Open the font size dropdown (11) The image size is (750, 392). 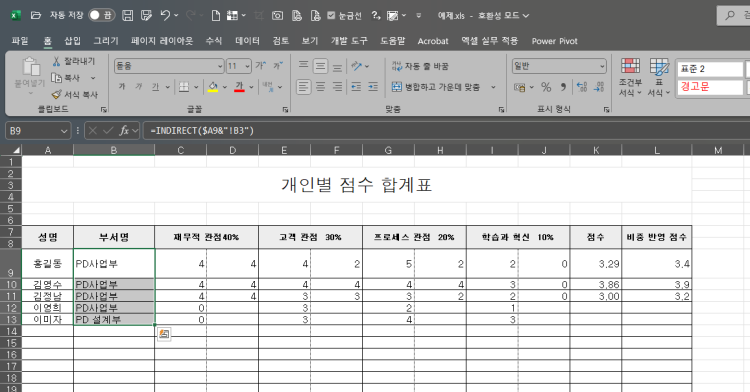(x=248, y=66)
